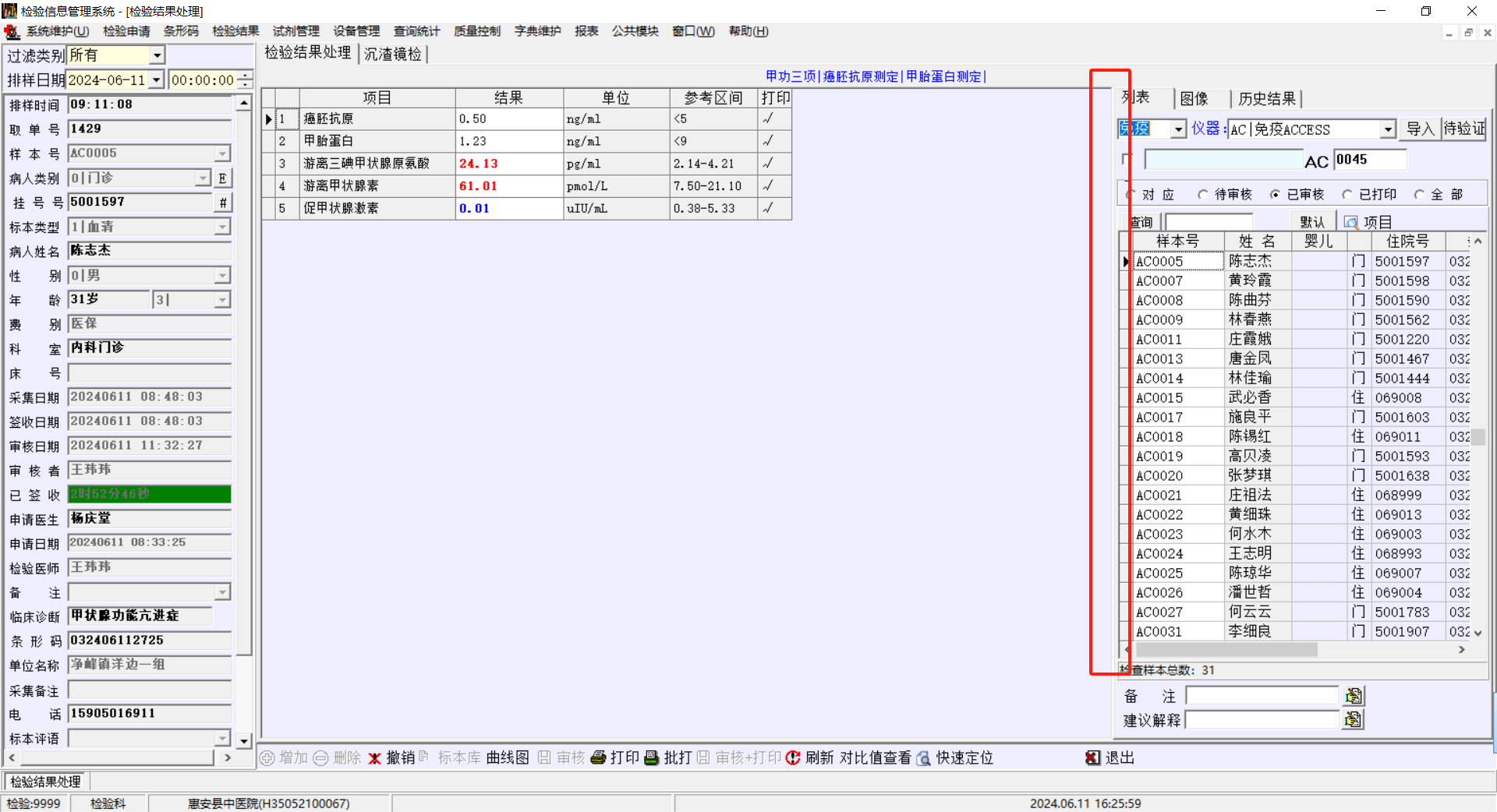This screenshot has width=1497, height=812.
Task: Click the E button next to 病人类别
Action: click(x=223, y=178)
